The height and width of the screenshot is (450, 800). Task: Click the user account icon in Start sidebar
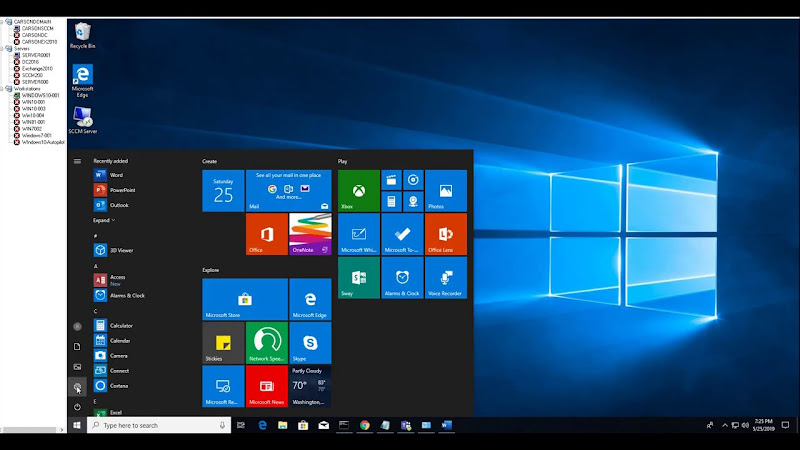pyautogui.click(x=77, y=327)
